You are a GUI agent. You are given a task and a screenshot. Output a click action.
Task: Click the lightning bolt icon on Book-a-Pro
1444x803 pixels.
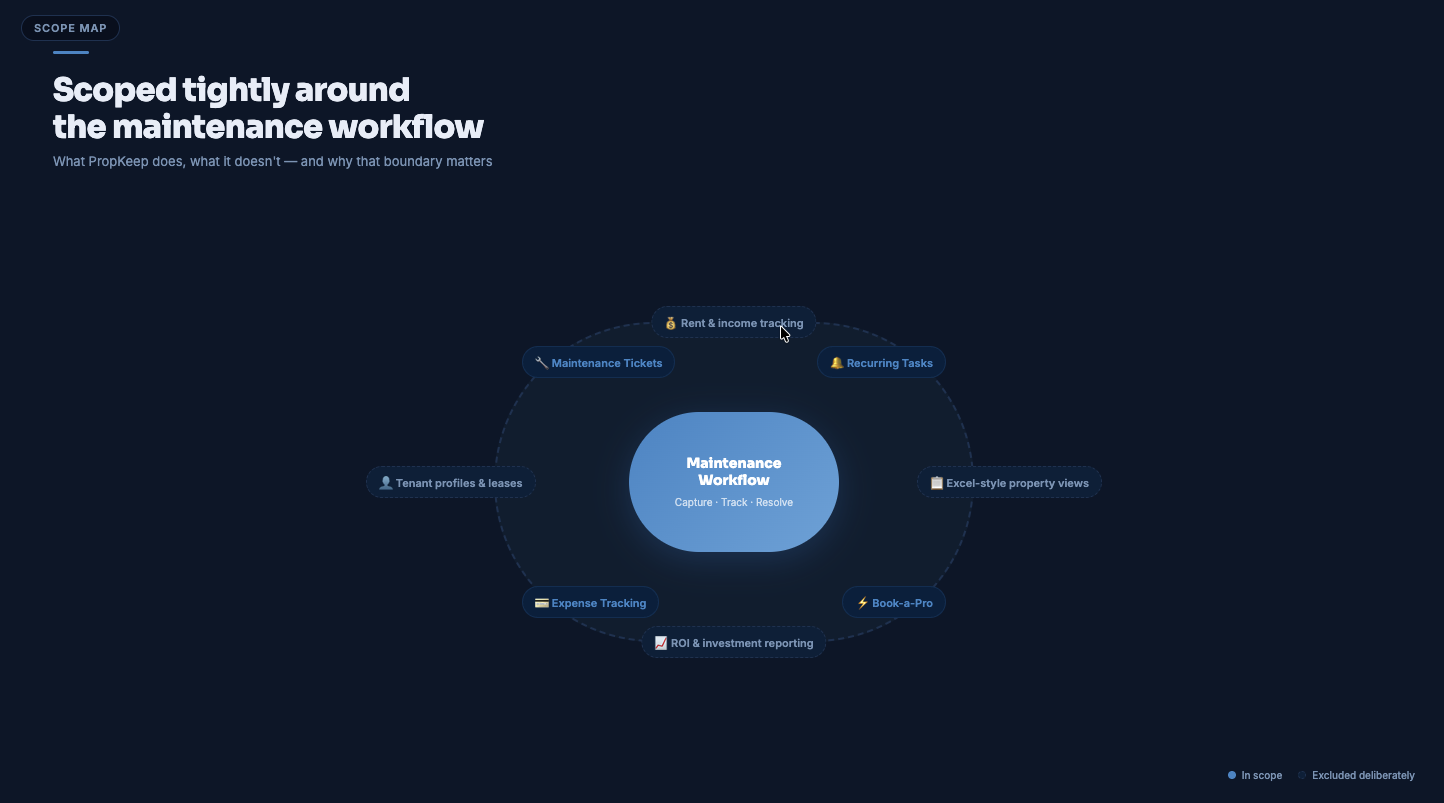pos(862,602)
